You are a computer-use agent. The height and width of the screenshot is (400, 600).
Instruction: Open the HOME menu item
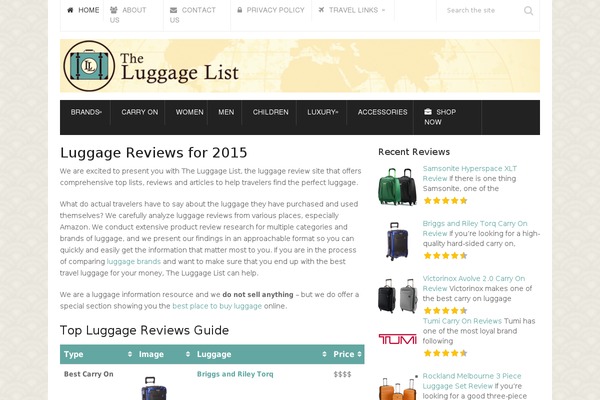(x=83, y=10)
